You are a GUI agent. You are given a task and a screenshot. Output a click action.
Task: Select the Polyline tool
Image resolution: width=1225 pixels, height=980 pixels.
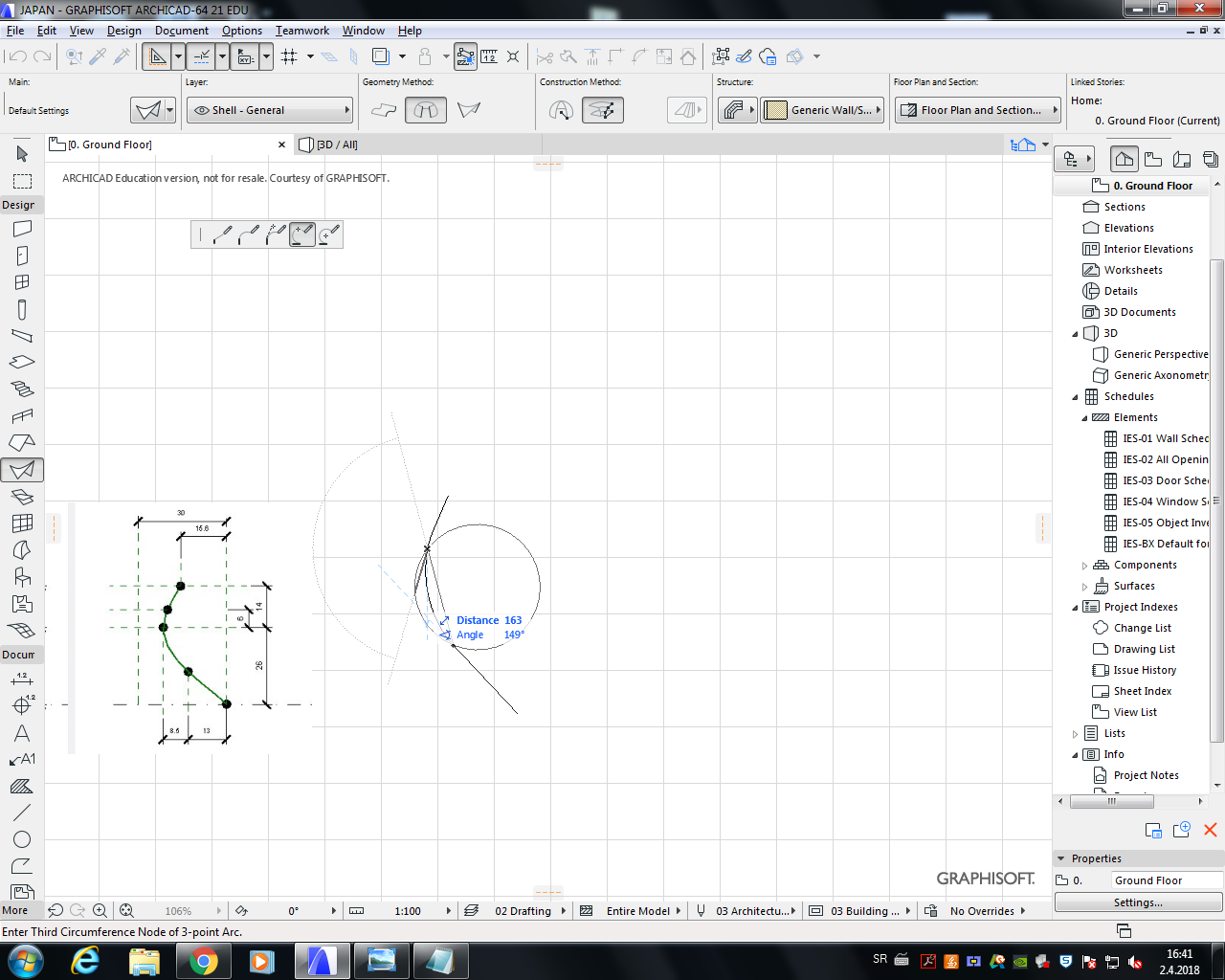click(x=22, y=866)
